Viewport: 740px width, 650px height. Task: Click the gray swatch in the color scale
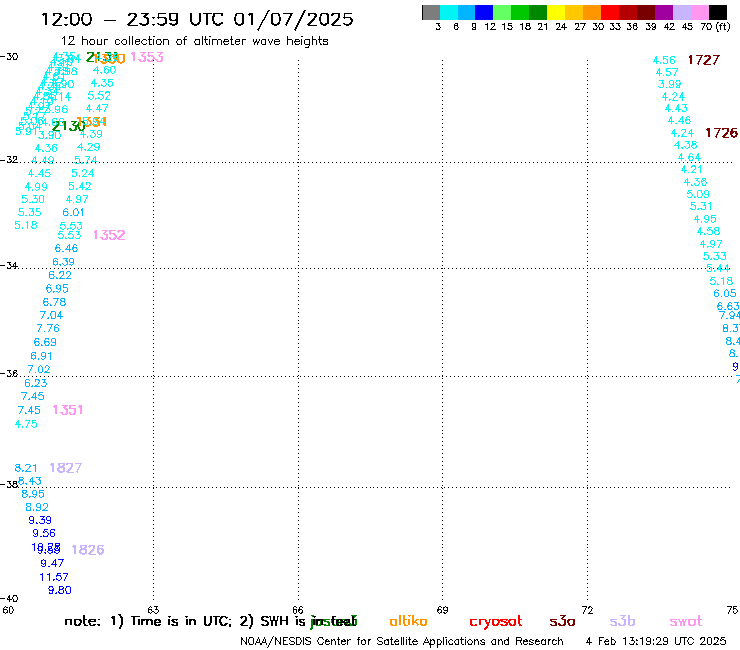coord(431,12)
